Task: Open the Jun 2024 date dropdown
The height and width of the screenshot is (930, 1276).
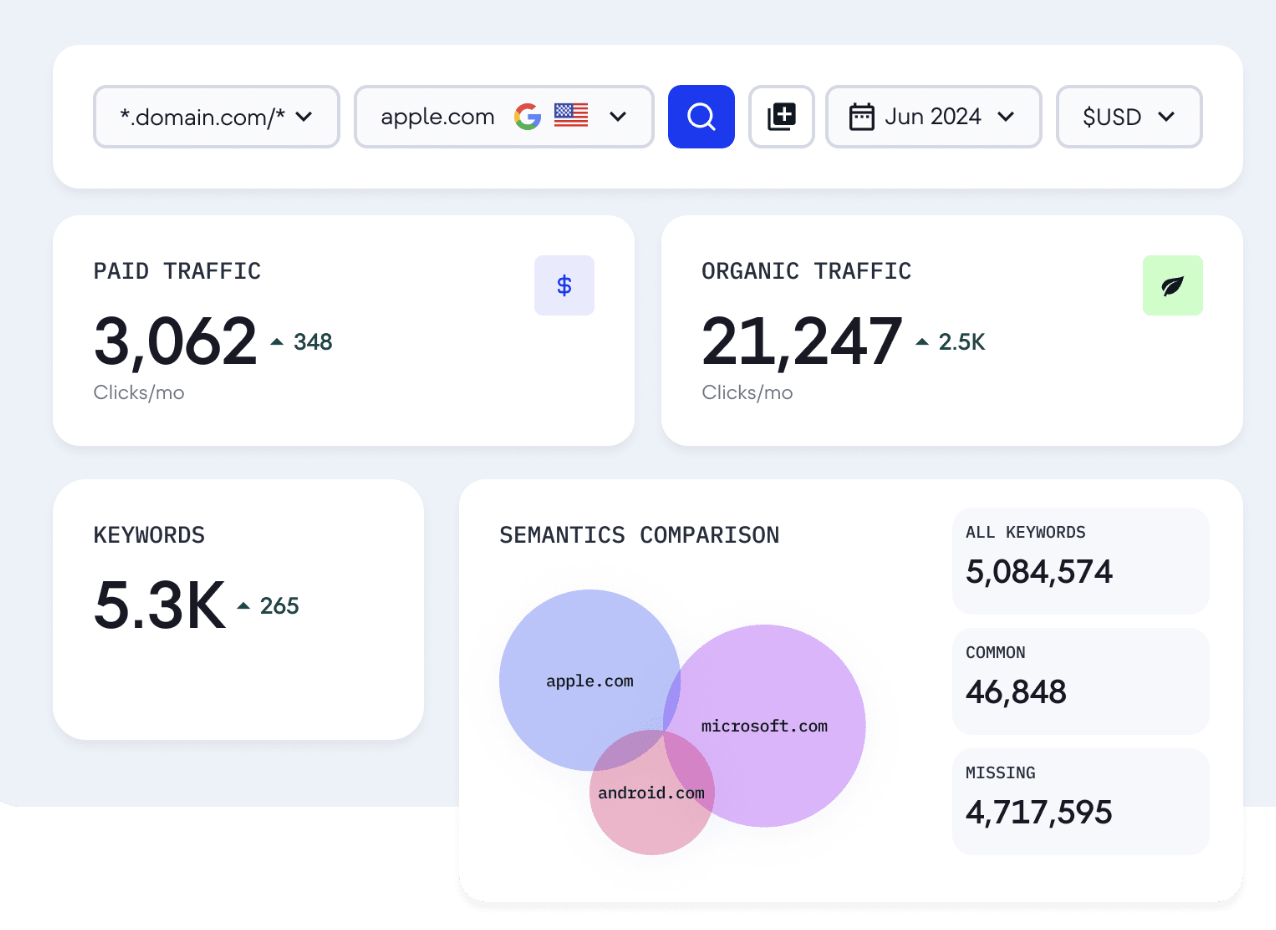Action: 933,117
